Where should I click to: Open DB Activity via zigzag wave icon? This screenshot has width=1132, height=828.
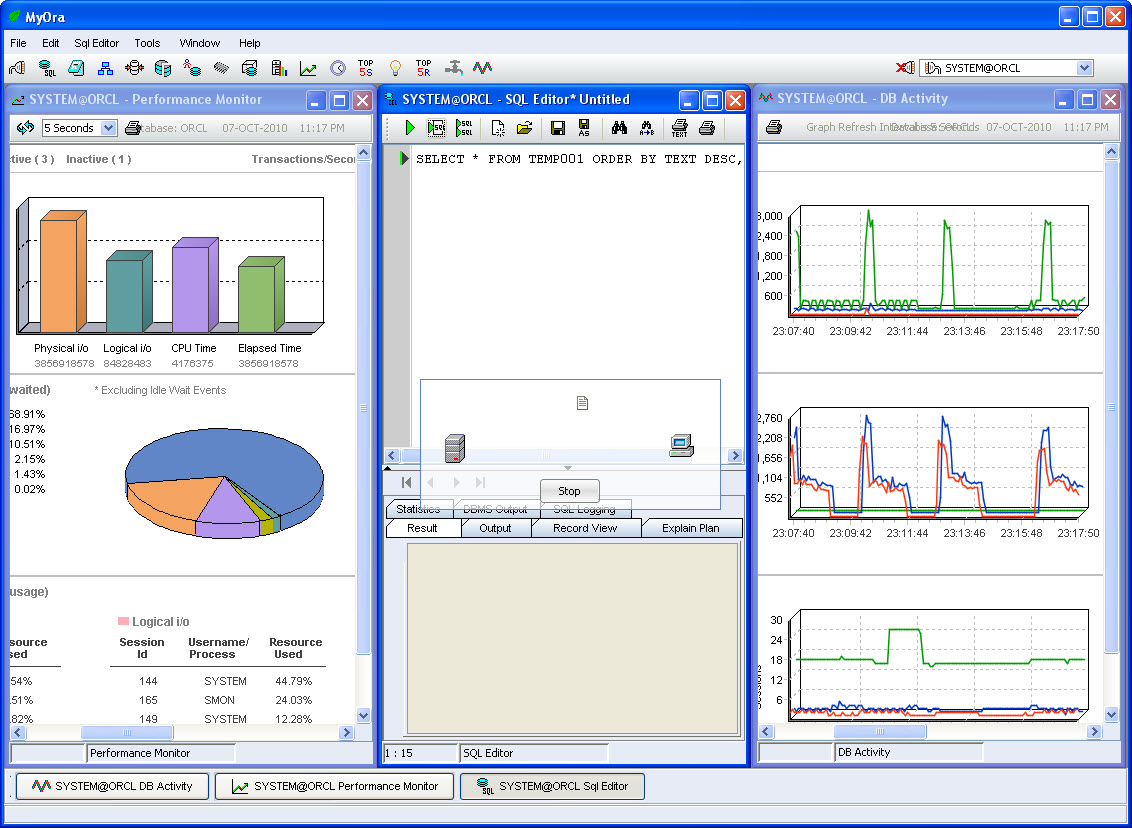coord(482,68)
